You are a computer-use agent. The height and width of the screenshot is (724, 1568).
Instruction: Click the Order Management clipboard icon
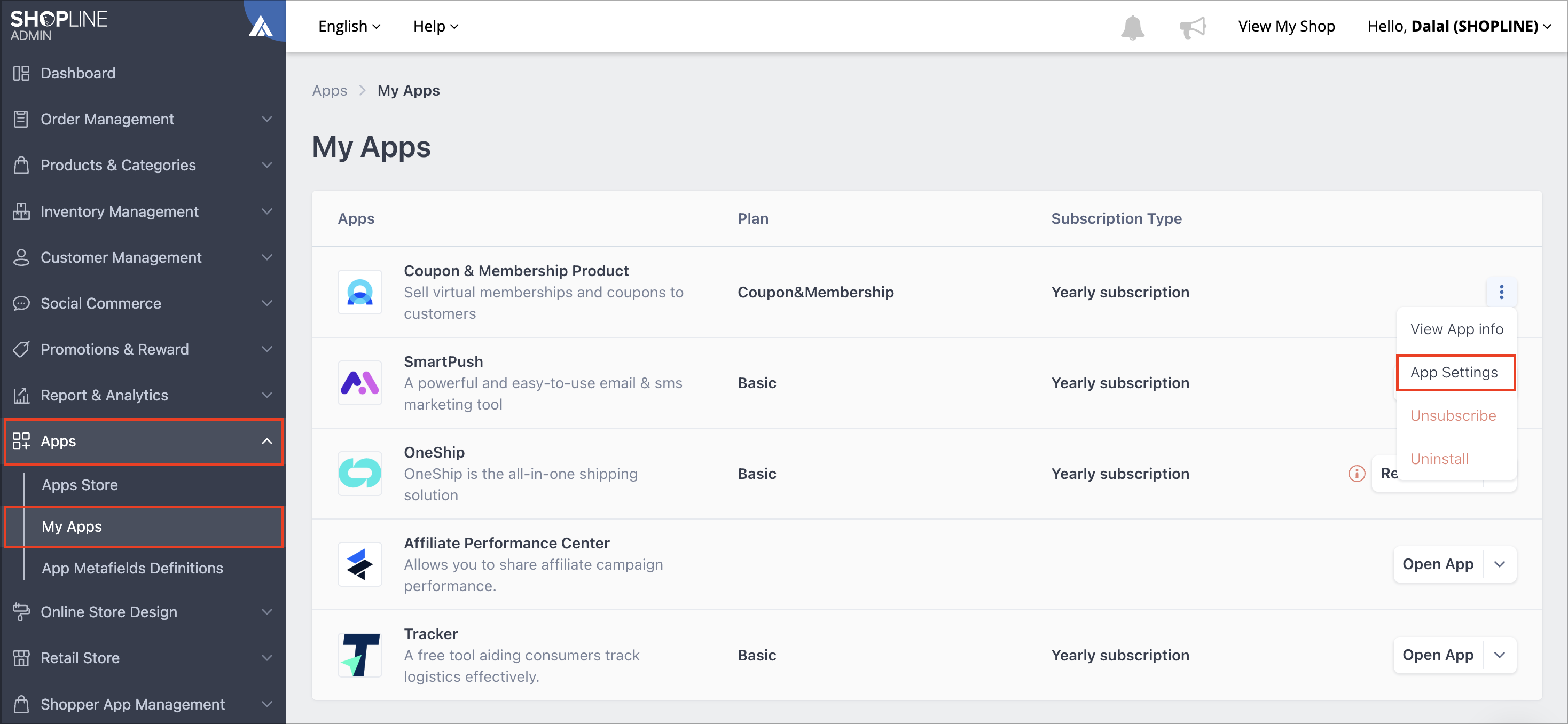click(21, 119)
